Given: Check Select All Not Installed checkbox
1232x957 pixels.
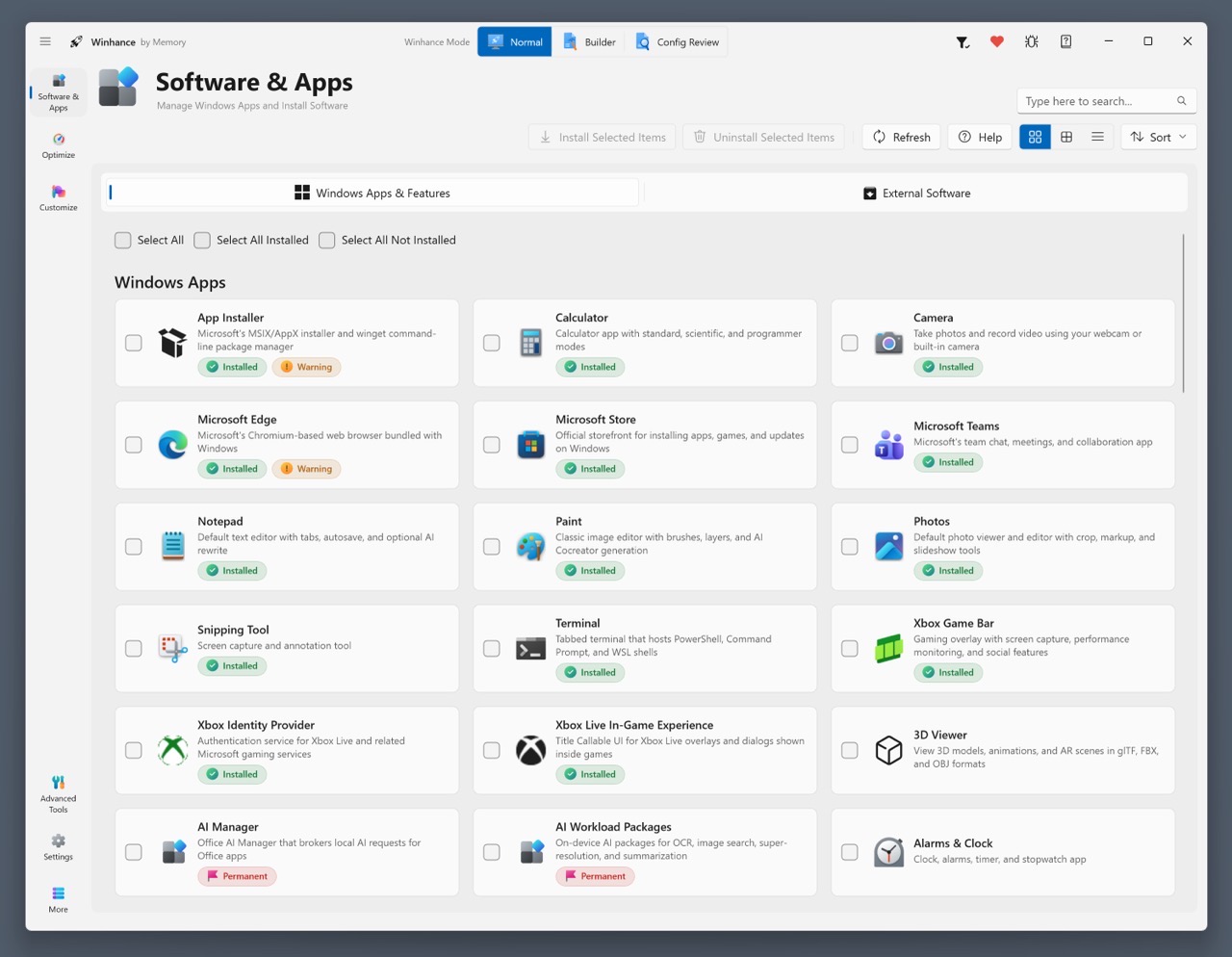Looking at the screenshot, I should (x=327, y=240).
